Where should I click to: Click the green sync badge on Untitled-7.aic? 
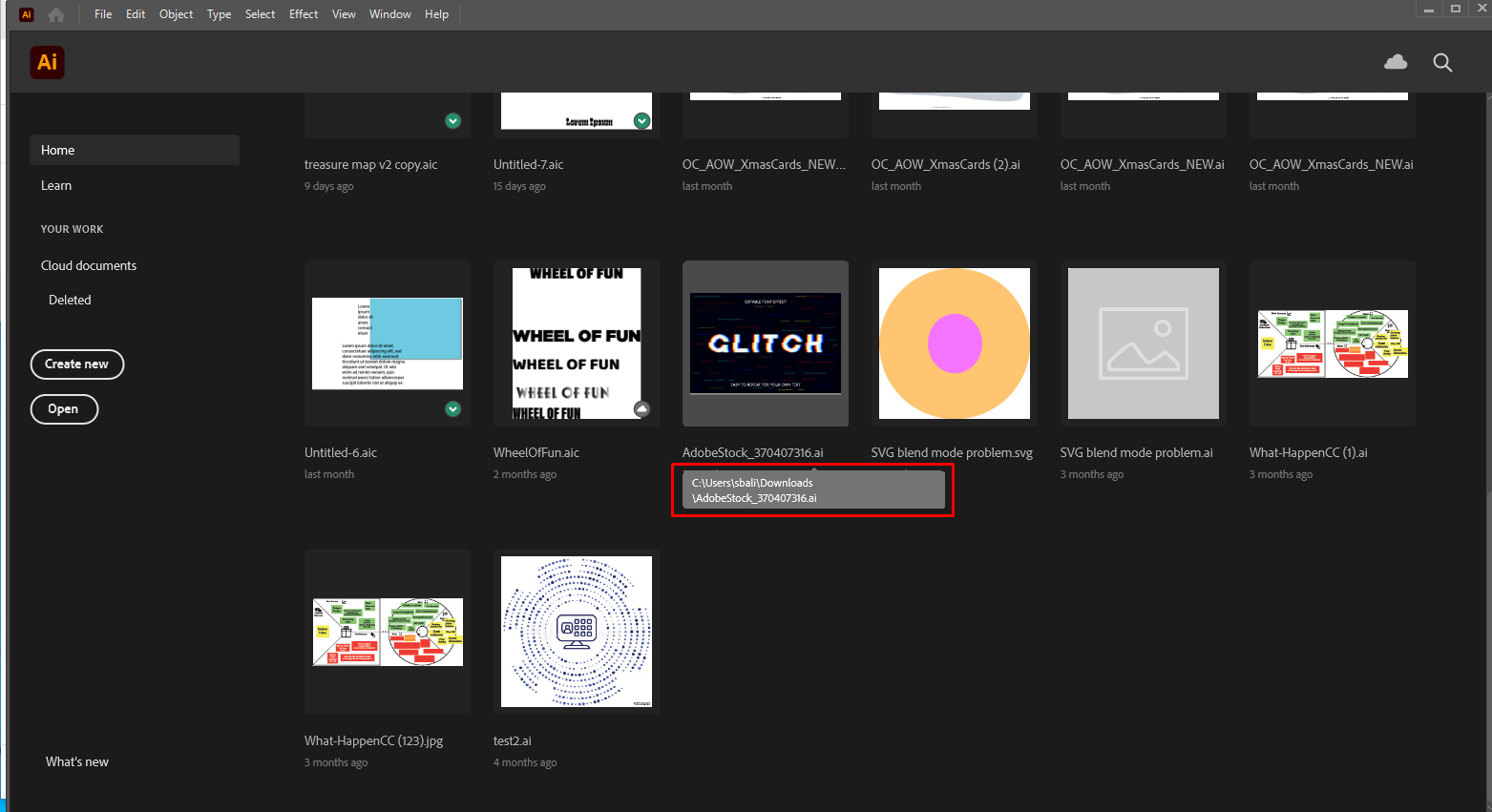[x=641, y=120]
